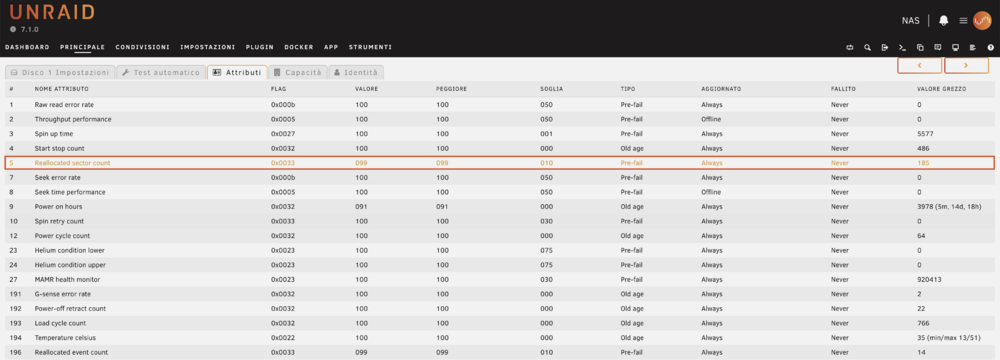Viewport: 1000px width, 360px height.
Task: Switch to Test automatico tab
Action: click(x=162, y=73)
